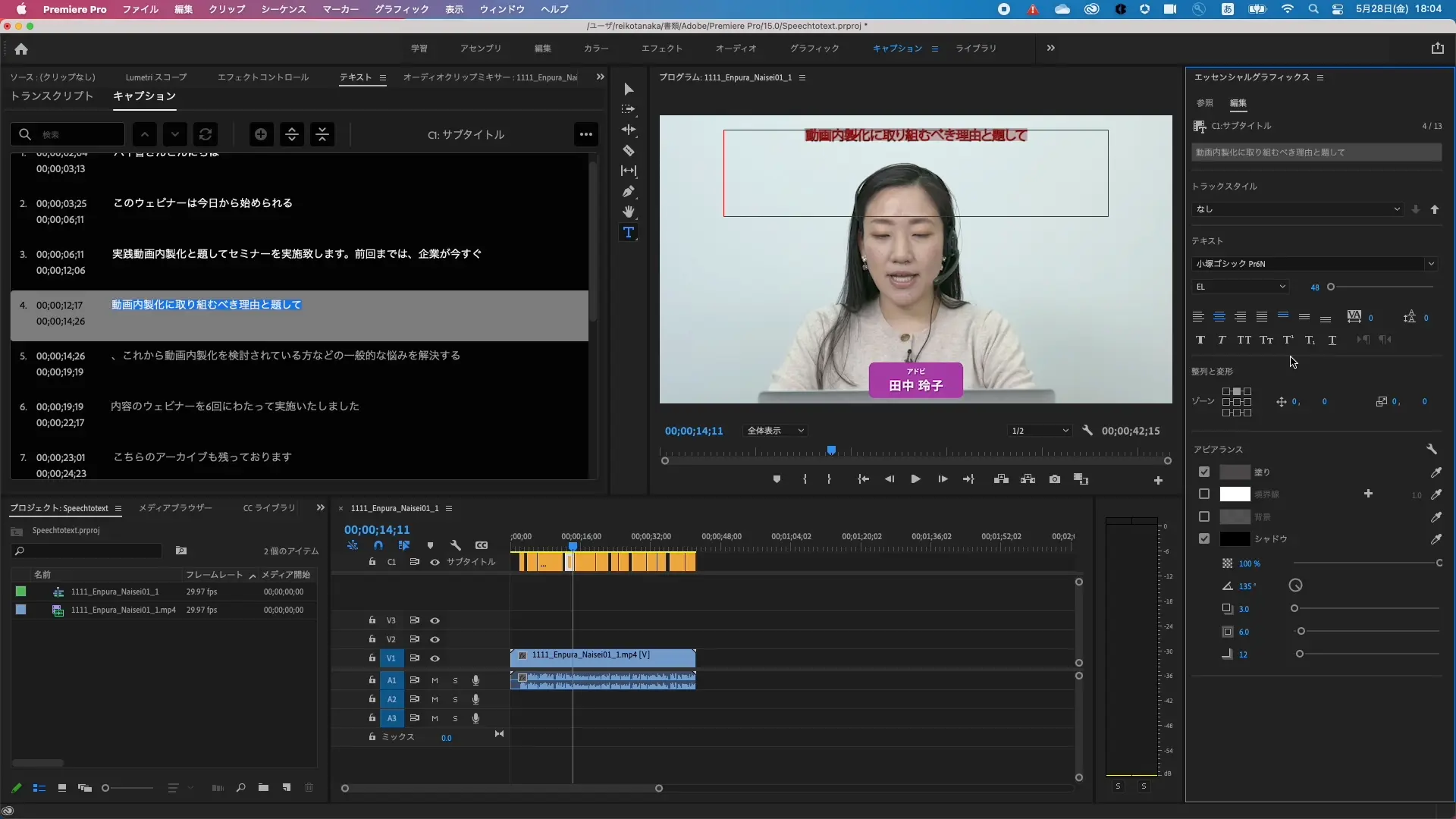Open the font family dropdown
1456x819 pixels.
pyautogui.click(x=1315, y=264)
